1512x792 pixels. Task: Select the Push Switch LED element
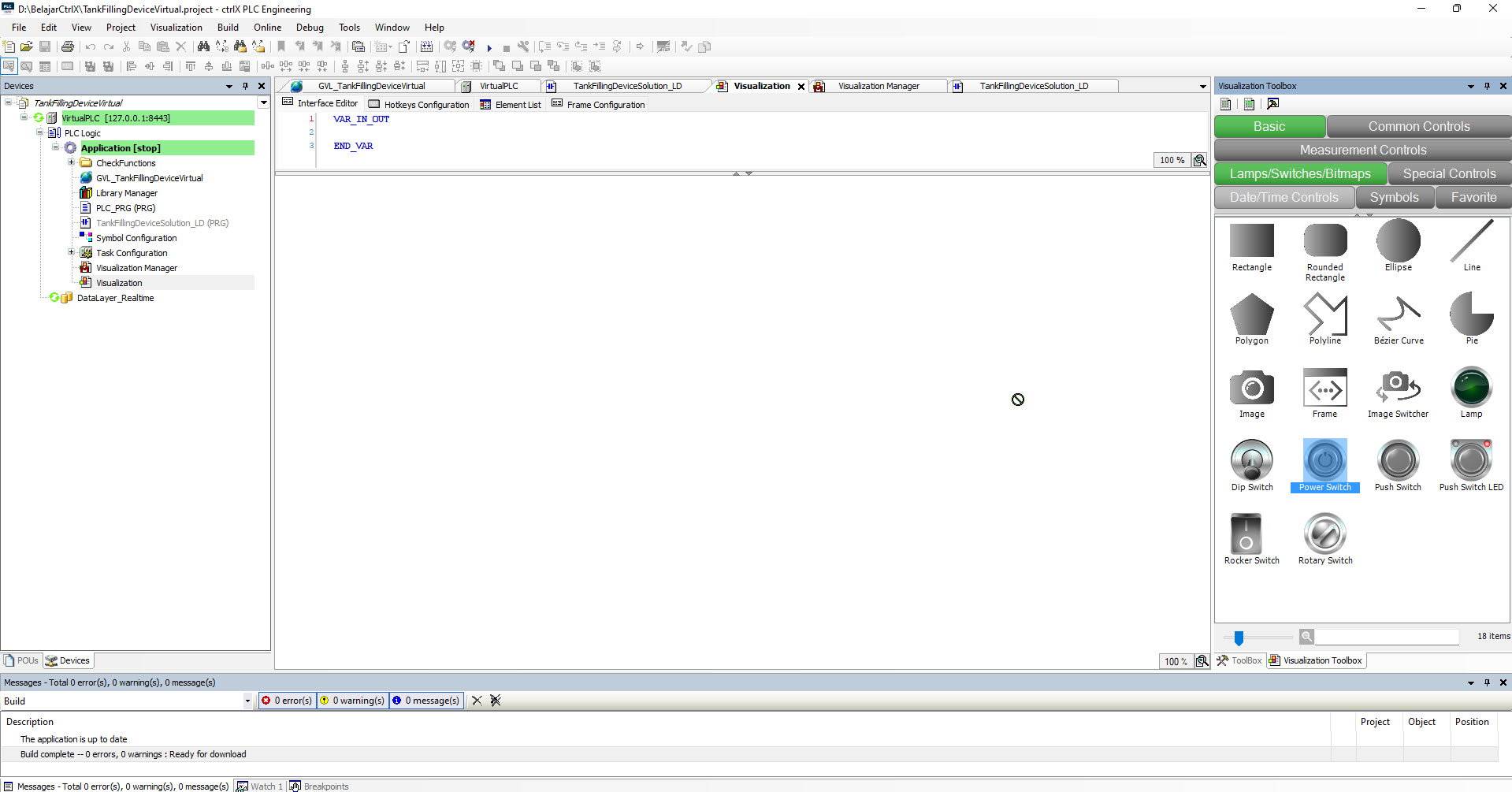[x=1471, y=465]
